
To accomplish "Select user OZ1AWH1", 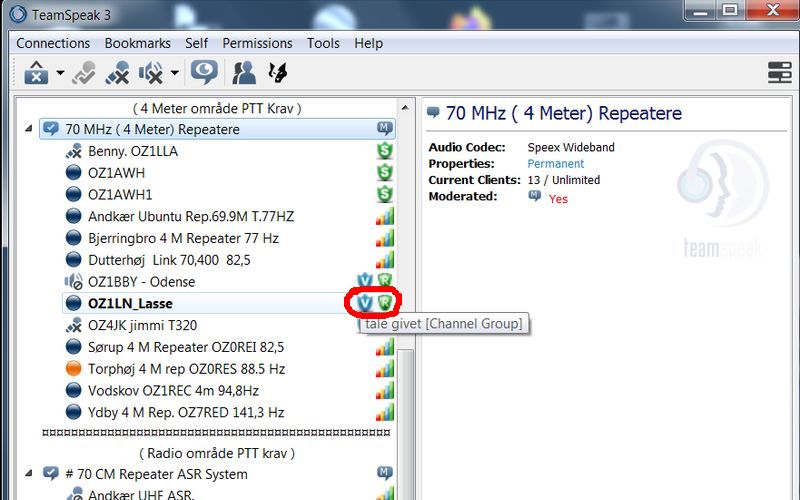I will click(120, 194).
